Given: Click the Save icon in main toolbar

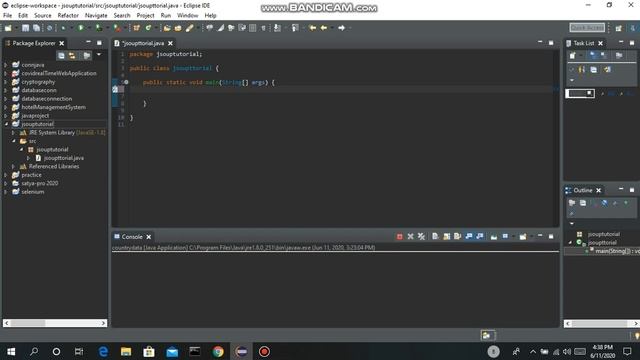Looking at the screenshot, I should (x=25, y=28).
